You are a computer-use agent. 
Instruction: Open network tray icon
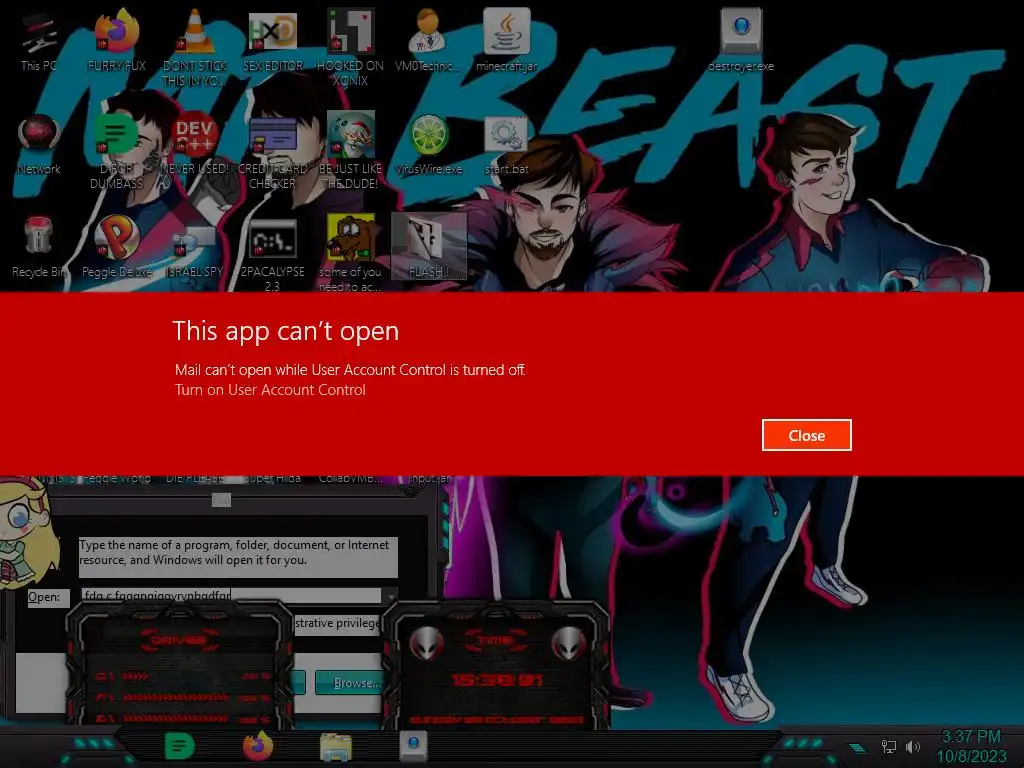888,746
